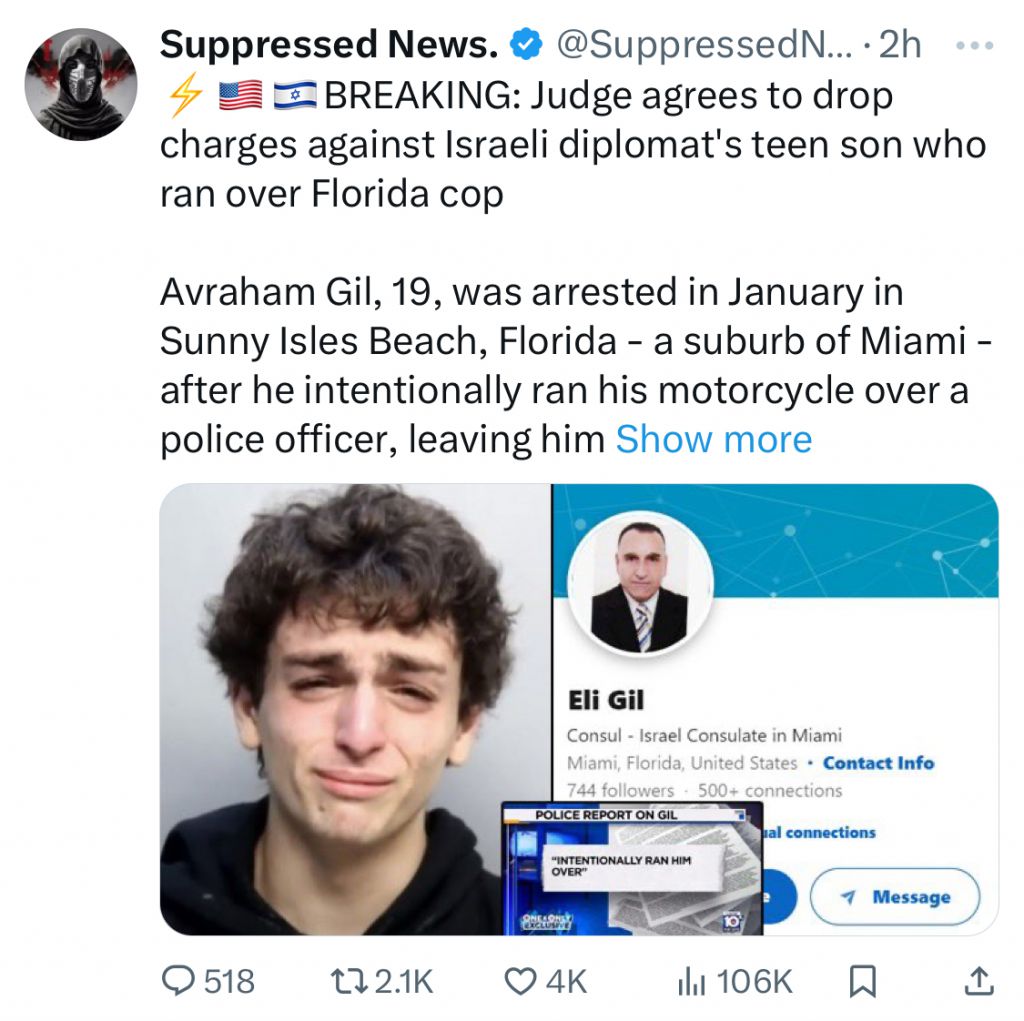Click the Message button in image

pyautogui.click(x=894, y=897)
